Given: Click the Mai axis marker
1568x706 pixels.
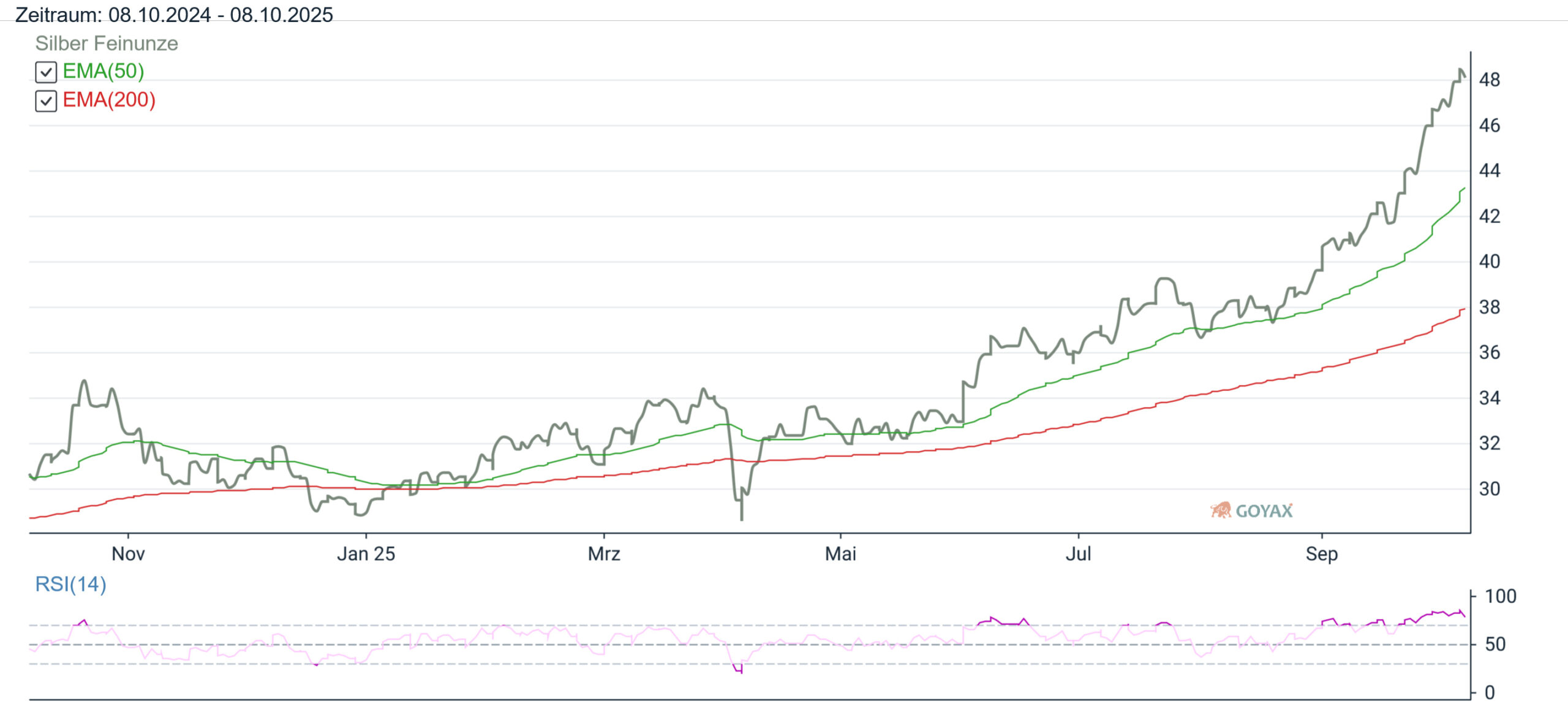Looking at the screenshot, I should (x=840, y=554).
